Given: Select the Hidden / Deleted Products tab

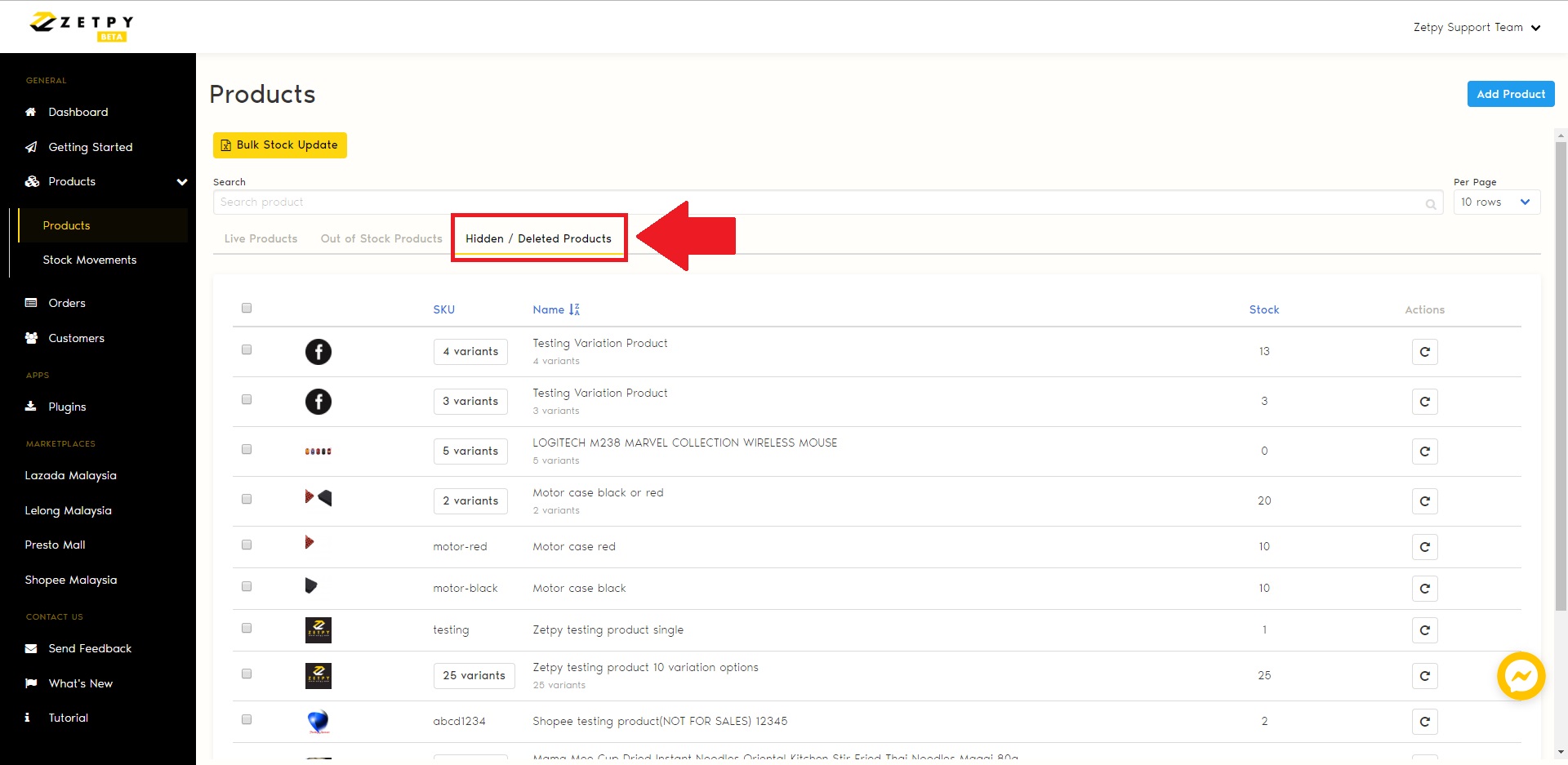Looking at the screenshot, I should pyautogui.click(x=538, y=238).
